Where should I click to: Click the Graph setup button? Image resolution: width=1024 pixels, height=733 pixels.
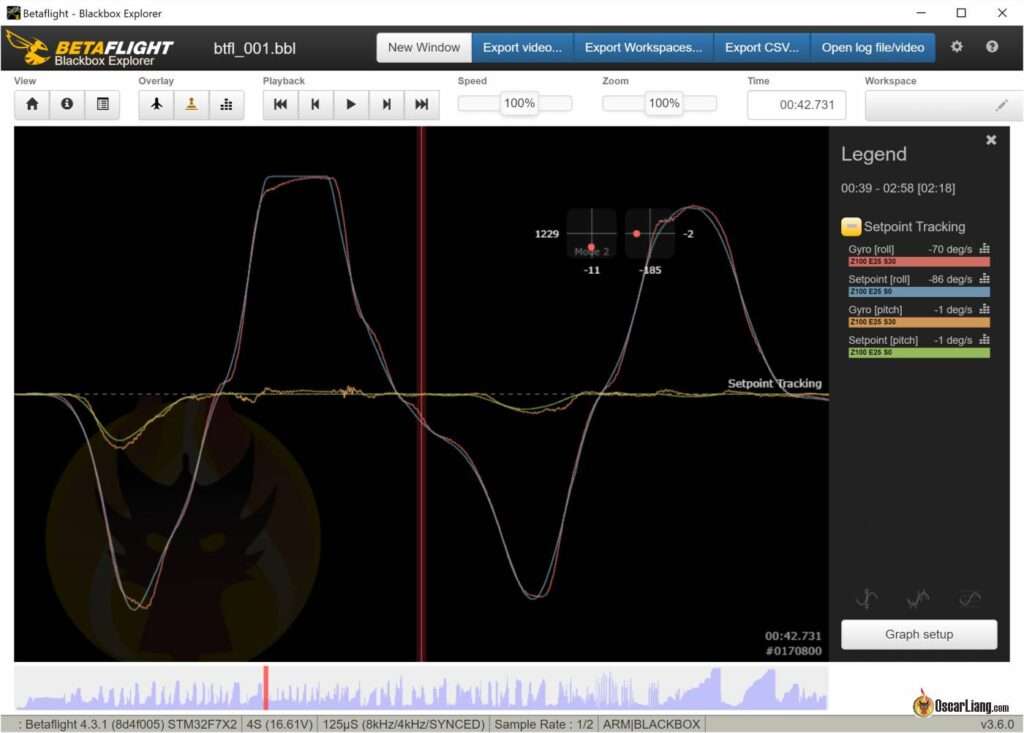coord(919,634)
